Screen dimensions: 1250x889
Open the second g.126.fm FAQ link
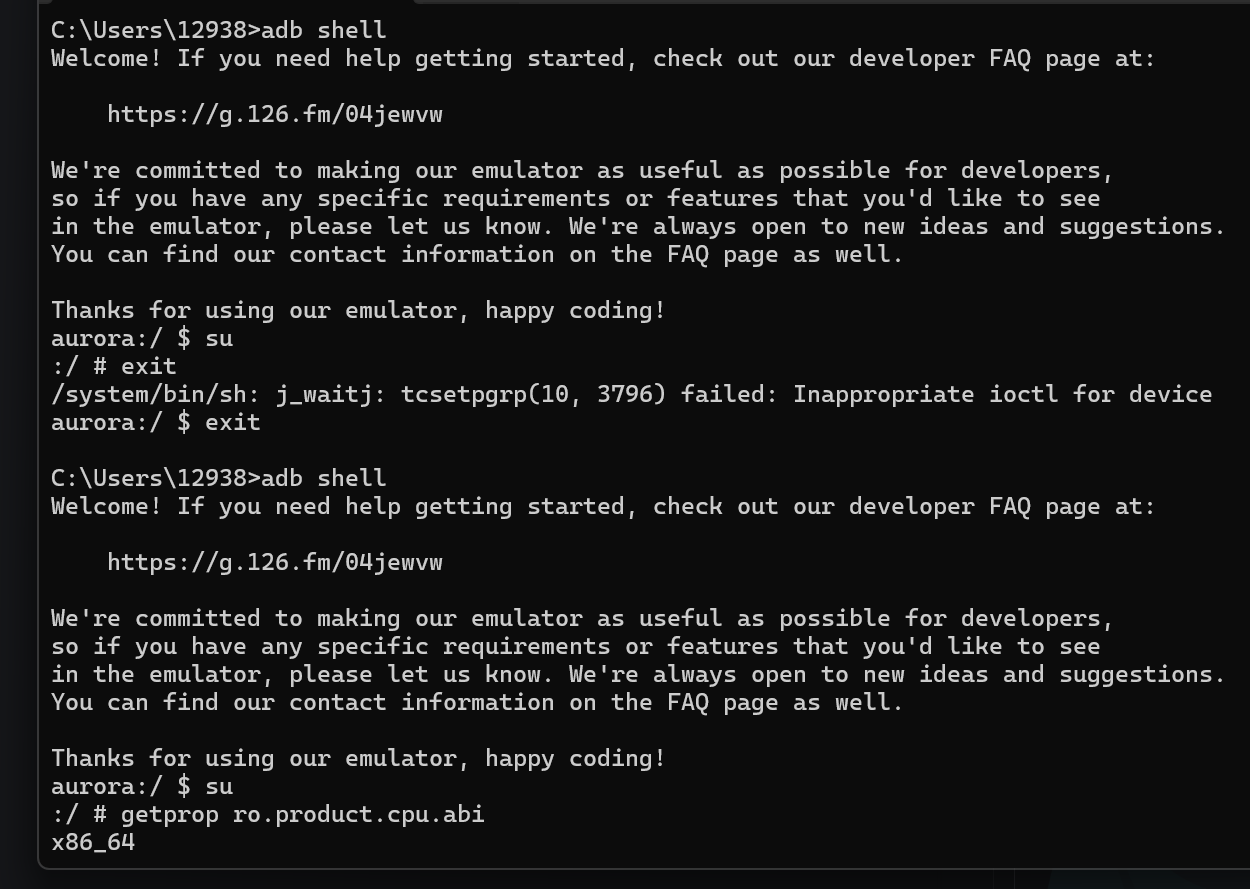tap(274, 563)
